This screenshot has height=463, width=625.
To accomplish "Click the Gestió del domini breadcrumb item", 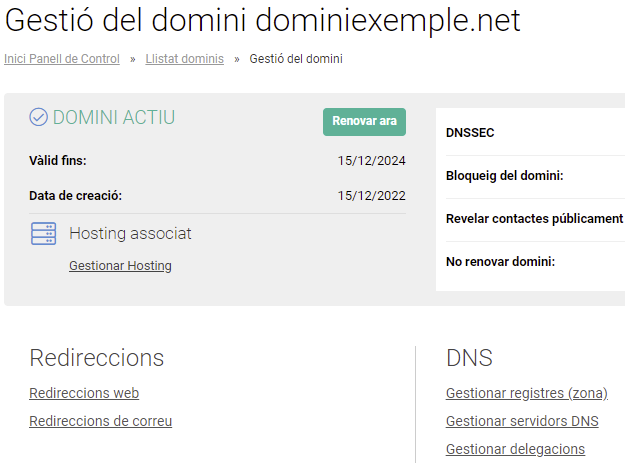I will pyautogui.click(x=295, y=59).
